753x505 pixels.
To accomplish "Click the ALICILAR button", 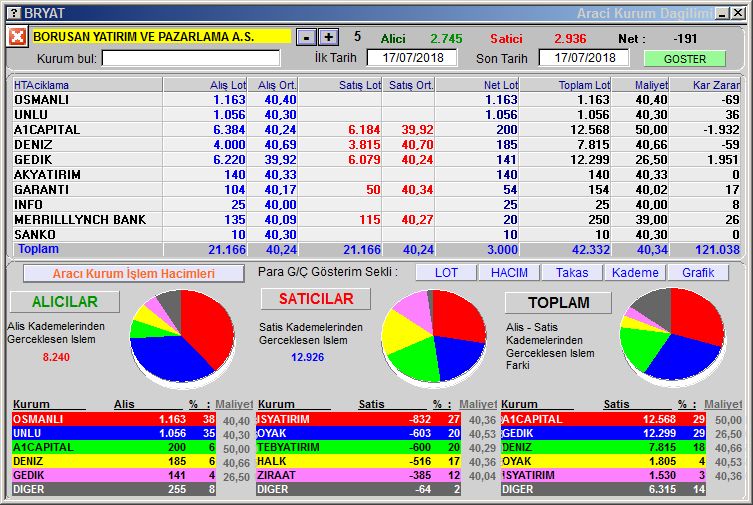I will 65,301.
